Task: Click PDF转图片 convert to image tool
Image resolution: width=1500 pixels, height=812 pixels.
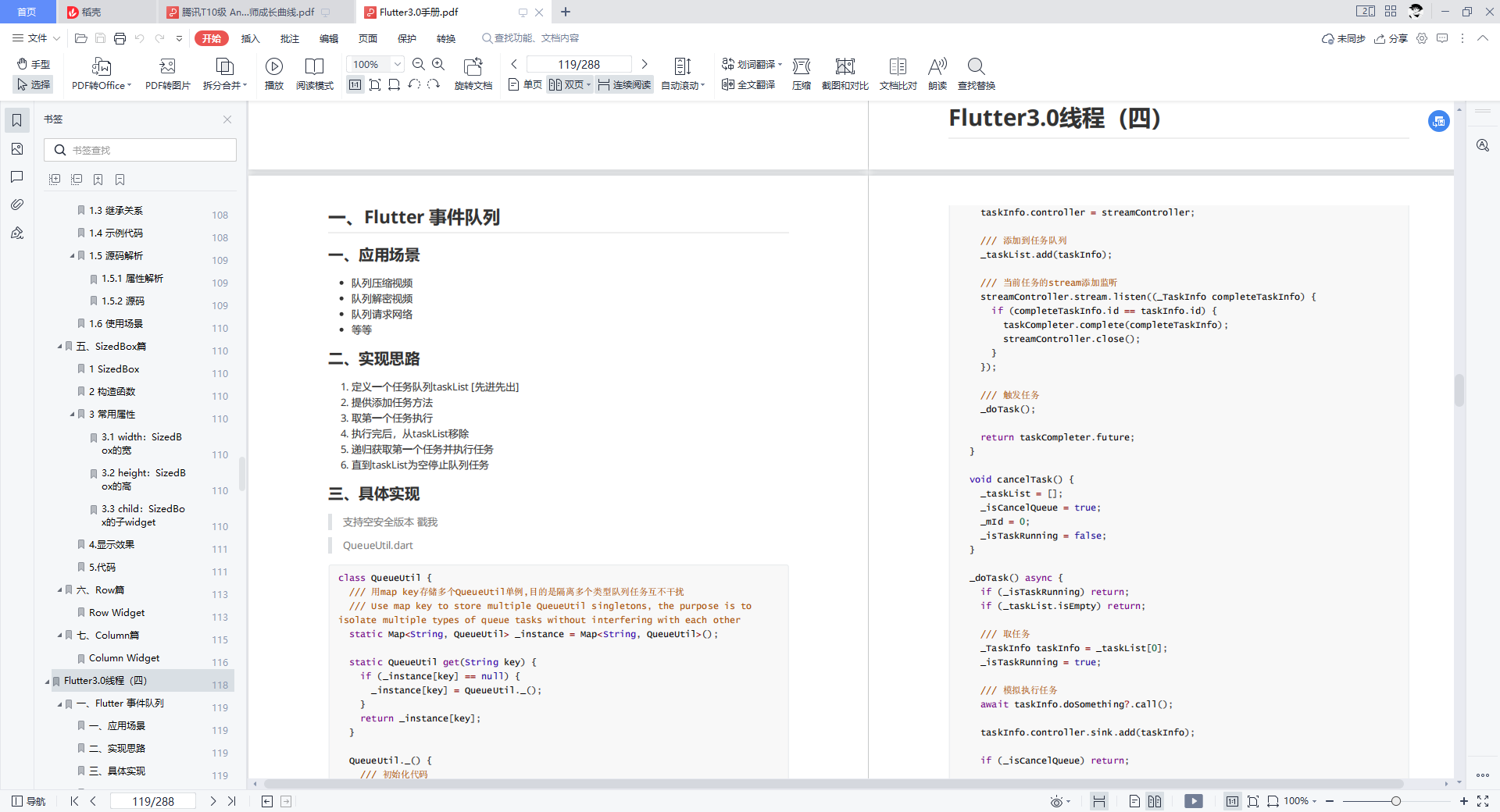Action: 168,74
